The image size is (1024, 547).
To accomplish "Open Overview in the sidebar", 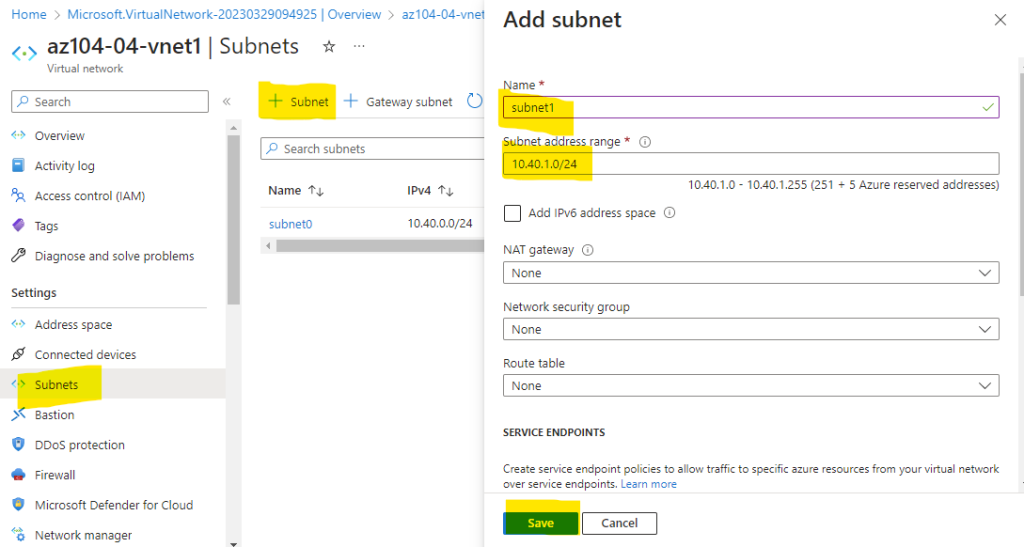I will click(x=59, y=136).
